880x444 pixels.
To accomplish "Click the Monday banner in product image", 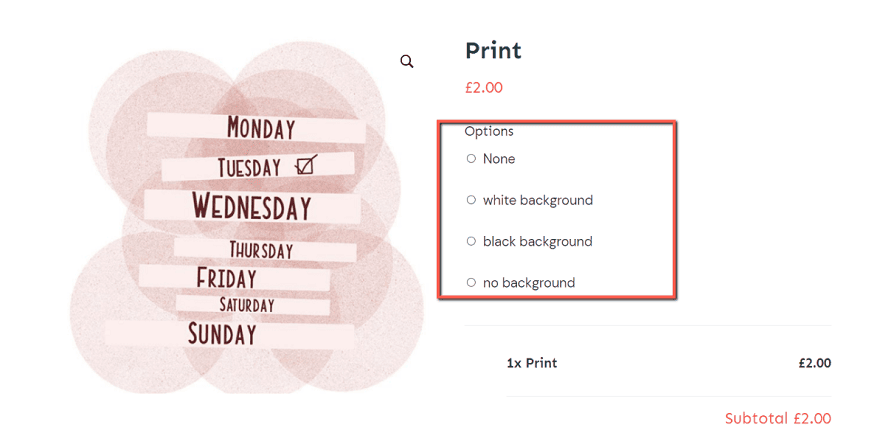I will pyautogui.click(x=259, y=128).
